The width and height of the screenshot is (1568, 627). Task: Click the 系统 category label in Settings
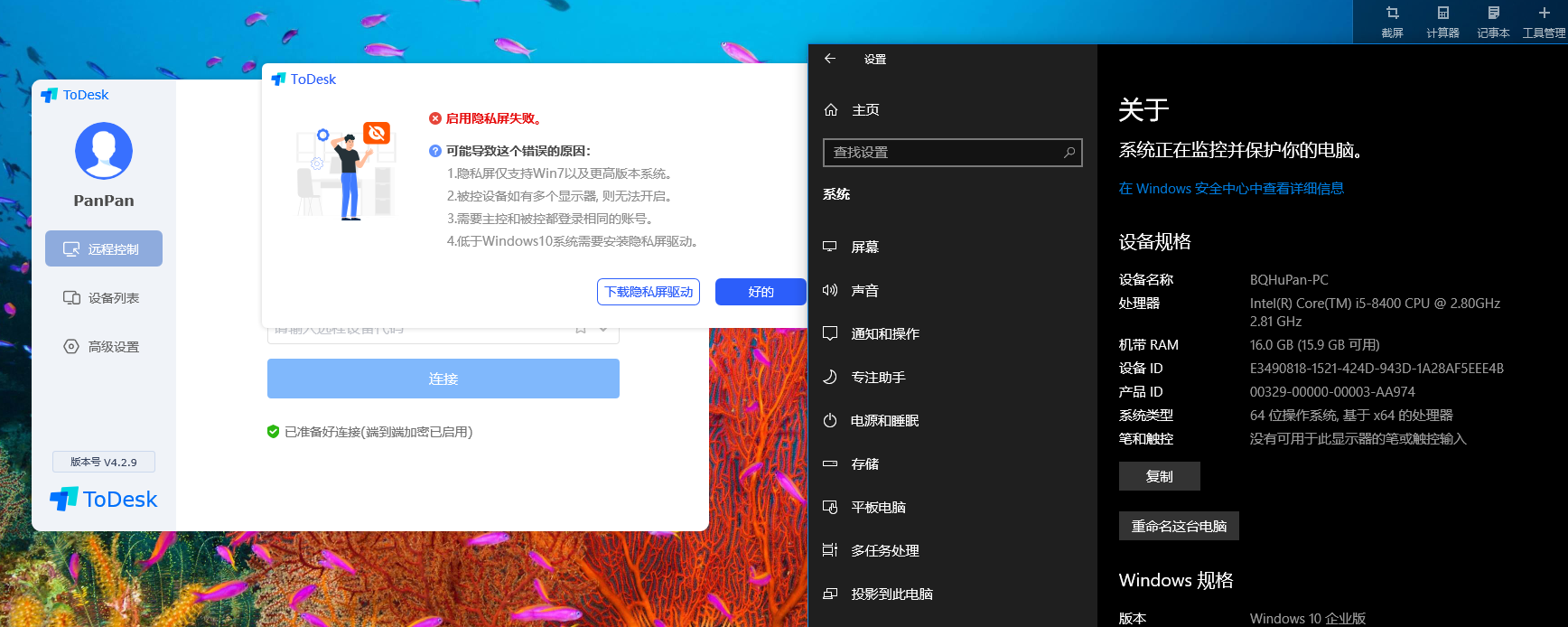[x=836, y=194]
